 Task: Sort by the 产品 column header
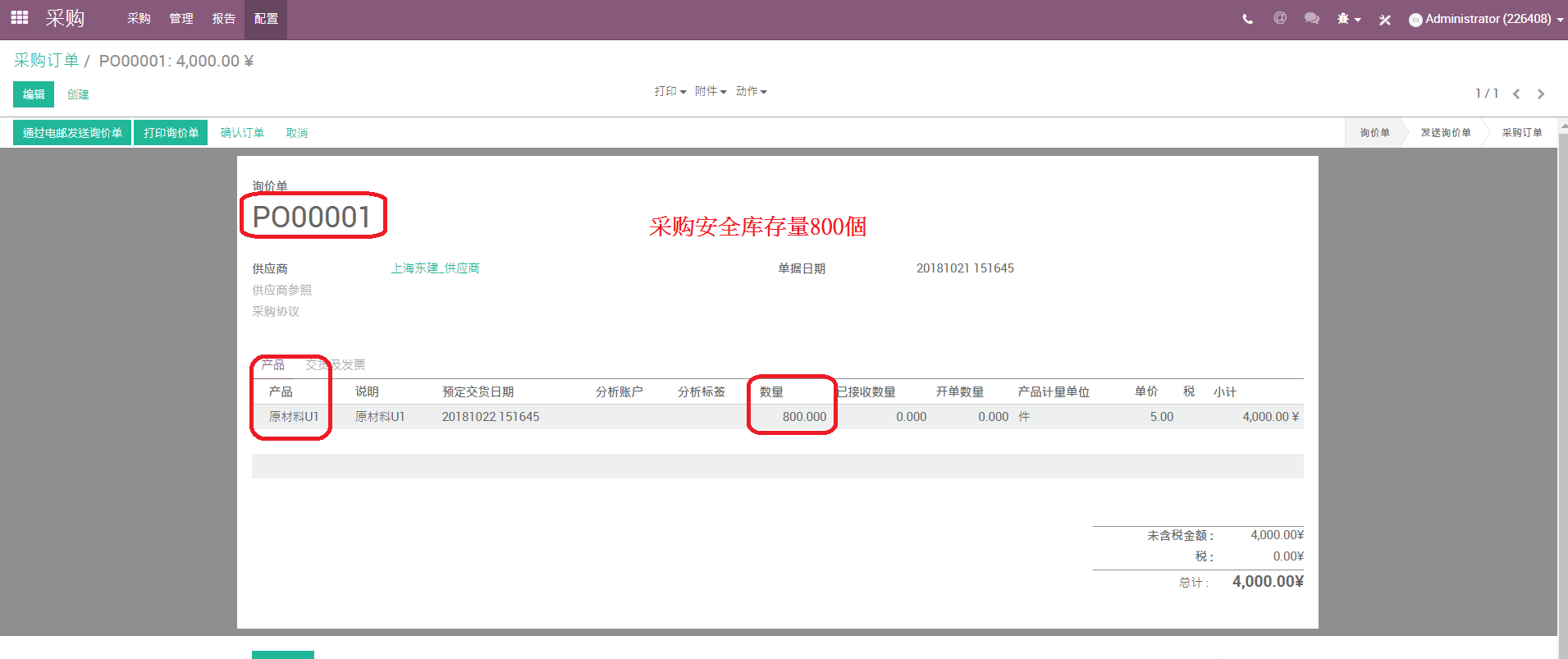coord(281,391)
